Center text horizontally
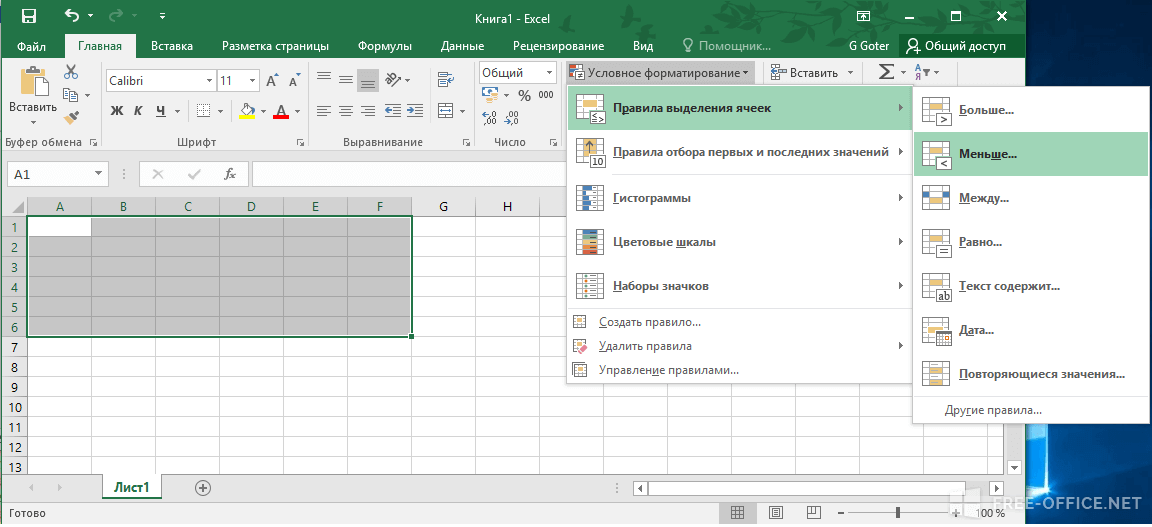Screen dimensions: 1152x527 pyautogui.click(x=346, y=111)
